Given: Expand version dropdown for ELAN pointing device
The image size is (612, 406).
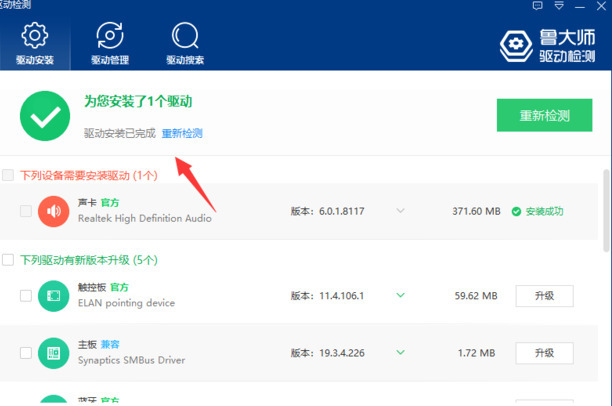Looking at the screenshot, I should click(x=400, y=295).
